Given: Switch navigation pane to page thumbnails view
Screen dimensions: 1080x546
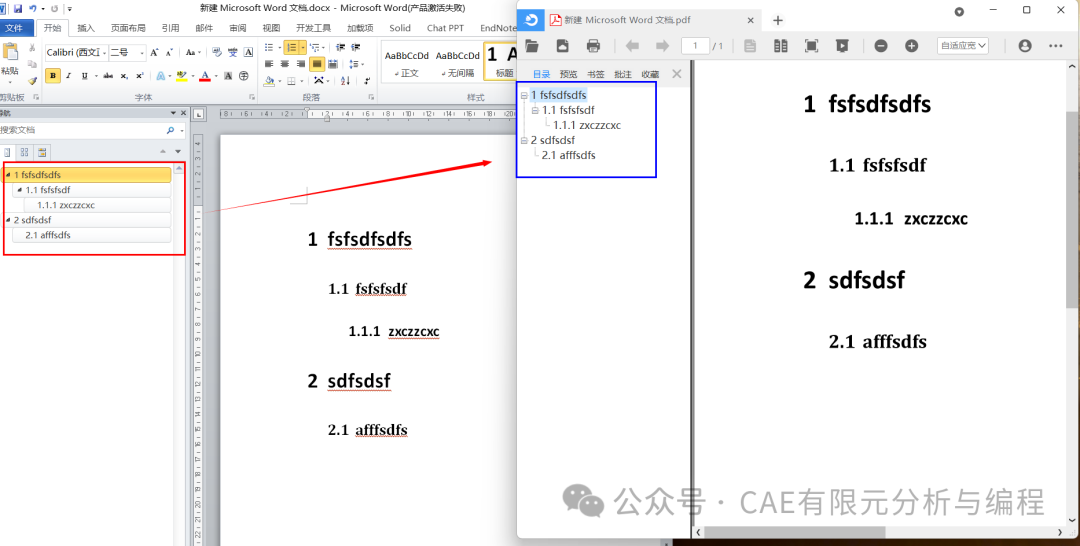Looking at the screenshot, I should [x=25, y=152].
